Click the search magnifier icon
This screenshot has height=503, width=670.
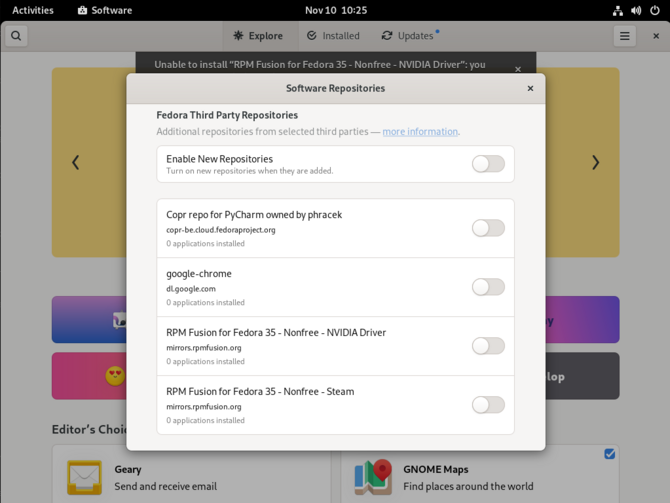(16, 36)
